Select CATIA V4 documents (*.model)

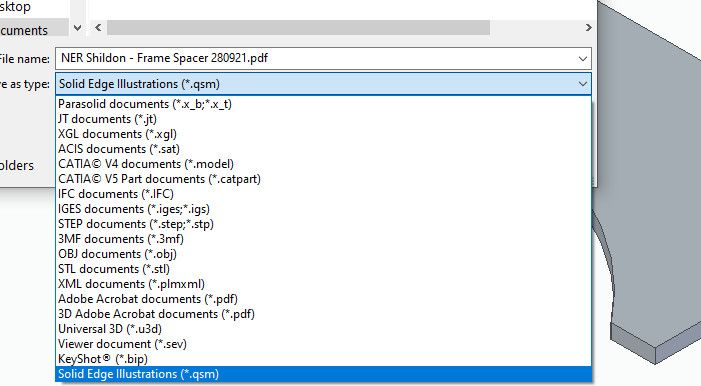(x=323, y=164)
